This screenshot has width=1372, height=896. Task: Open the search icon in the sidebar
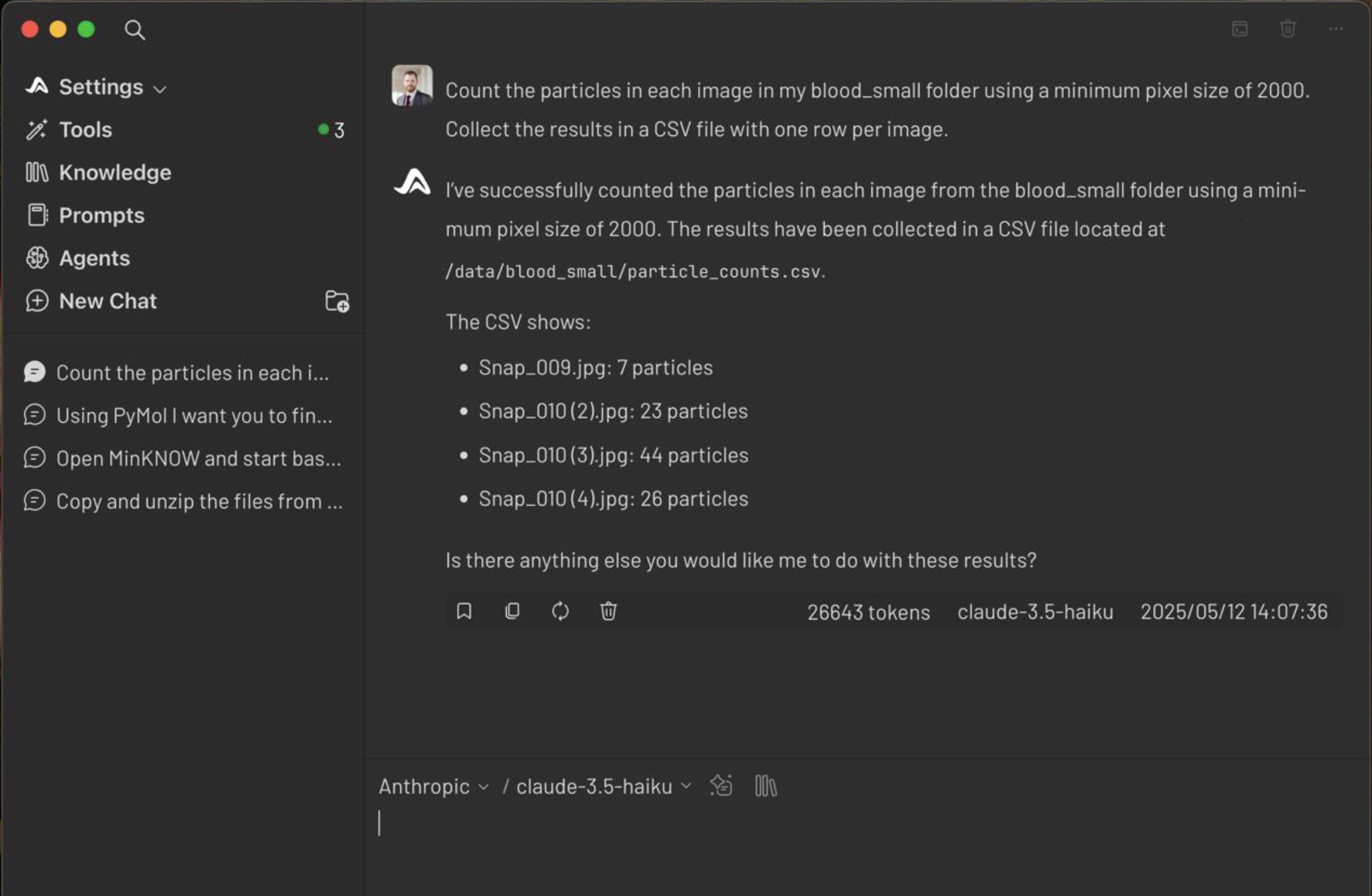[x=135, y=29]
